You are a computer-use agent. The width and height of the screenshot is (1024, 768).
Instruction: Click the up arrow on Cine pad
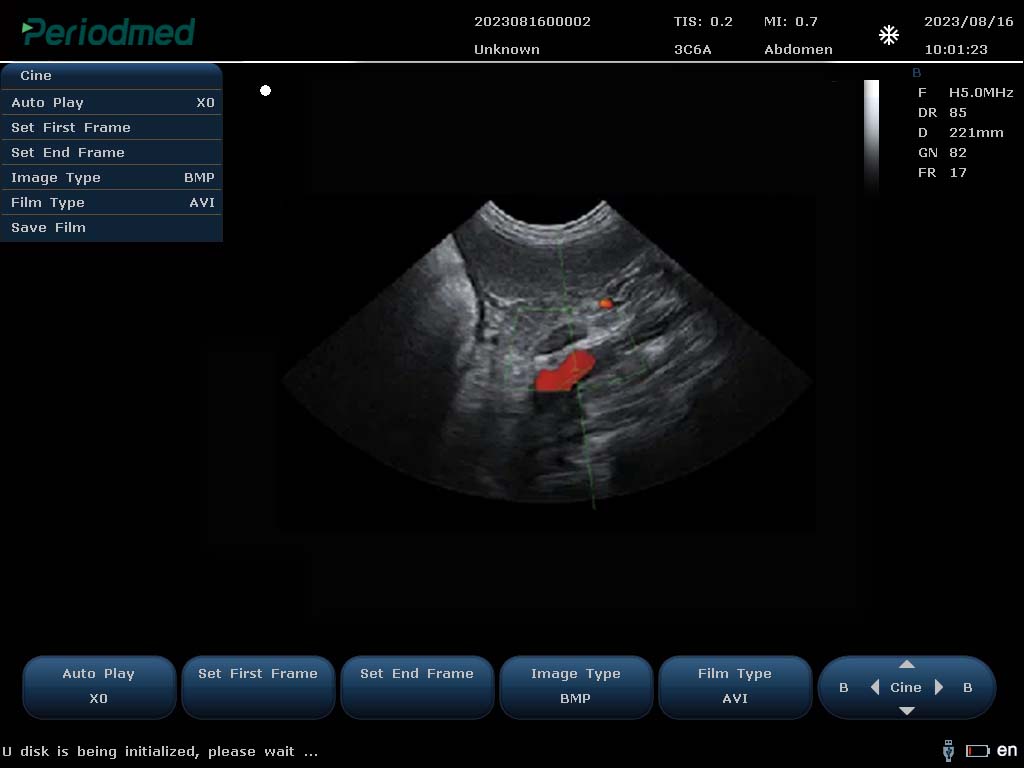906,664
